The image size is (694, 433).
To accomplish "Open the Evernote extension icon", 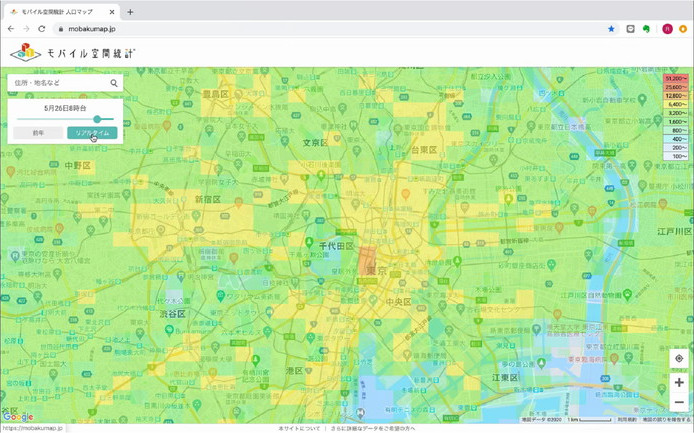I will [647, 29].
